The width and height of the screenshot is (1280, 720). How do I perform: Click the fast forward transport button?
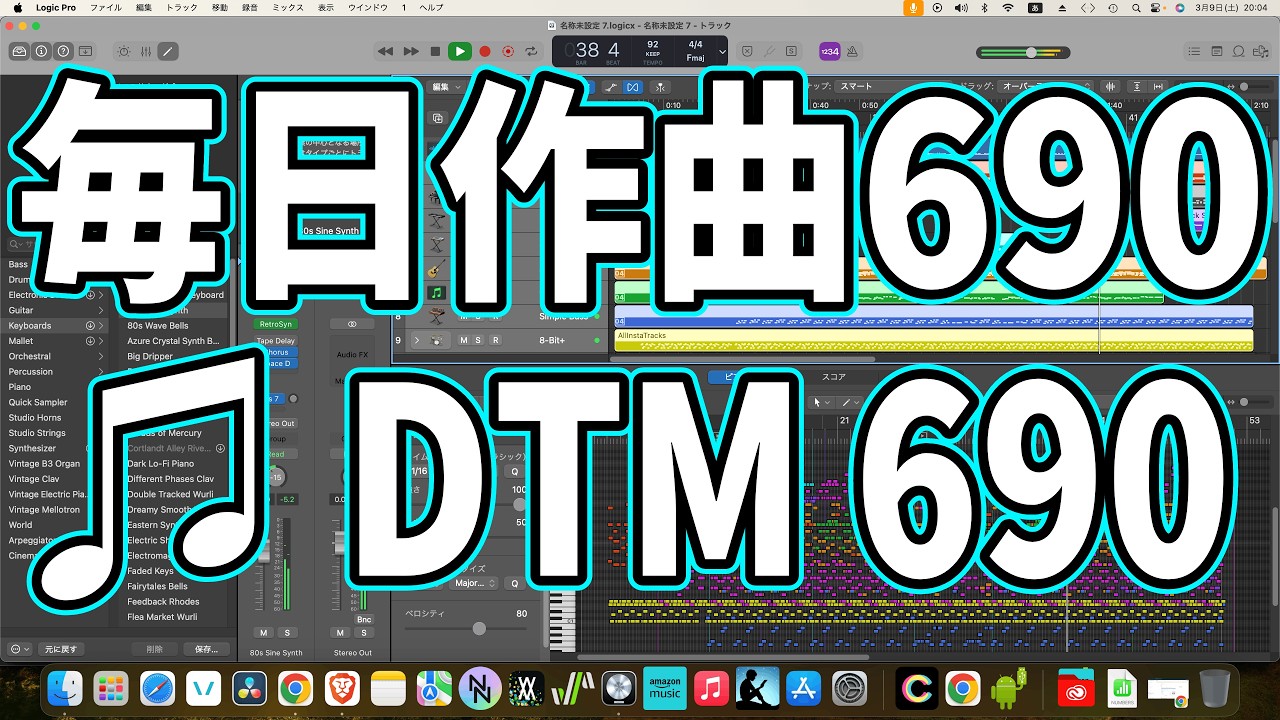[x=411, y=51]
